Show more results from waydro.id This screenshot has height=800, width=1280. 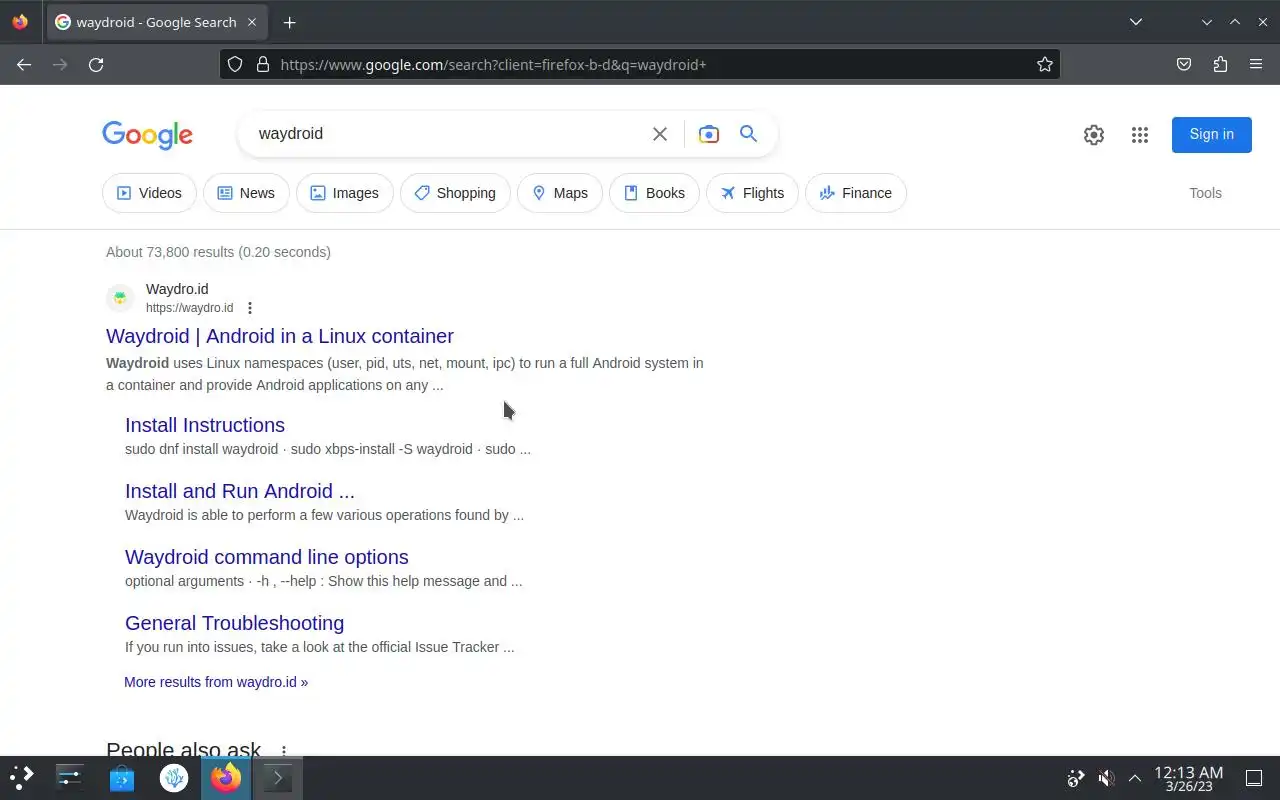[x=216, y=682]
